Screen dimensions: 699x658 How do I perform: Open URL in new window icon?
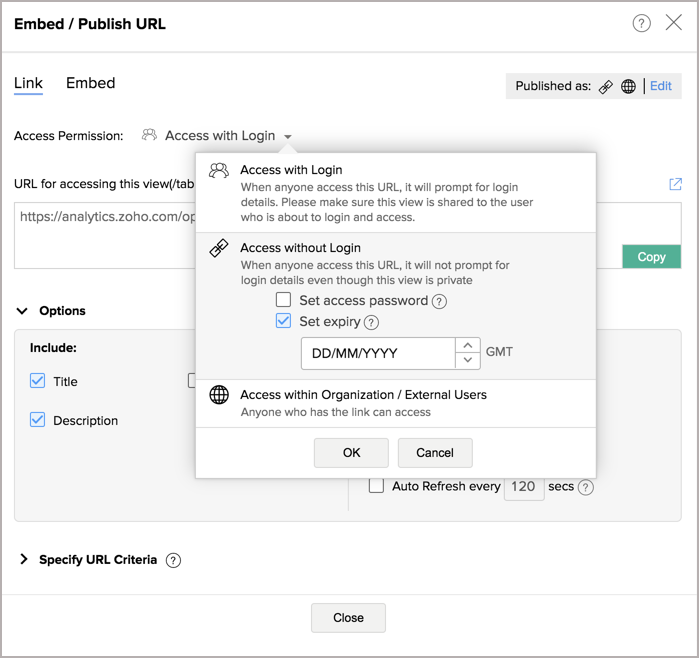pos(676,184)
